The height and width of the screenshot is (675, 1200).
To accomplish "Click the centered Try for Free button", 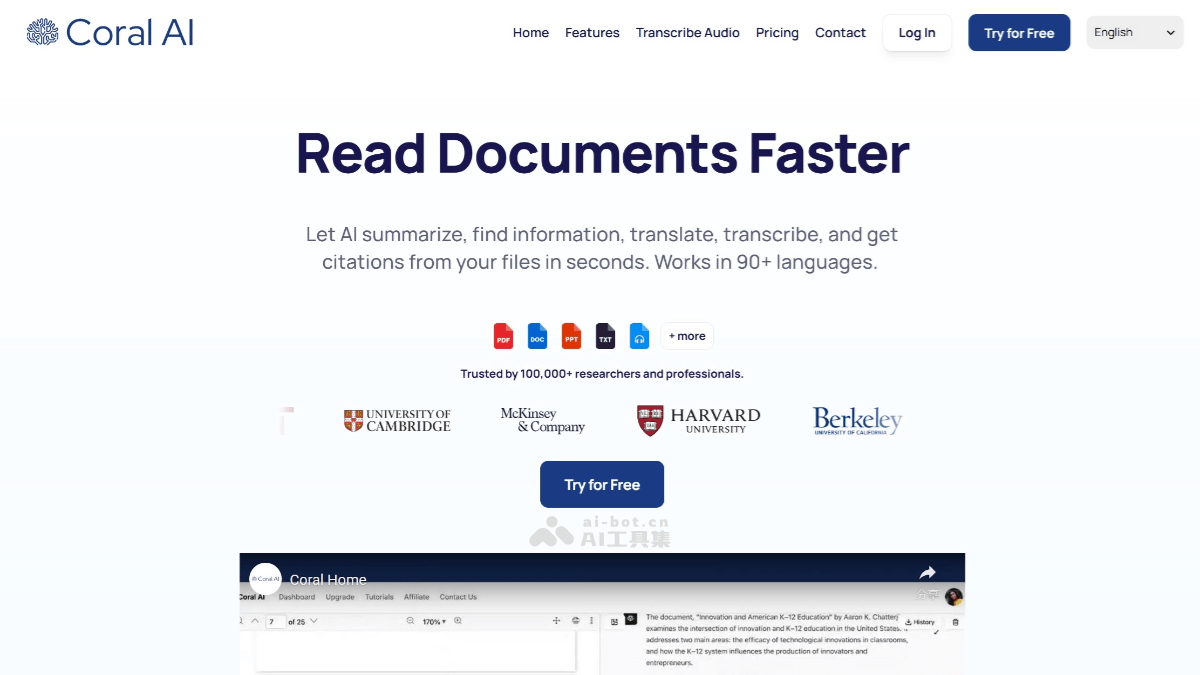I will tap(601, 484).
